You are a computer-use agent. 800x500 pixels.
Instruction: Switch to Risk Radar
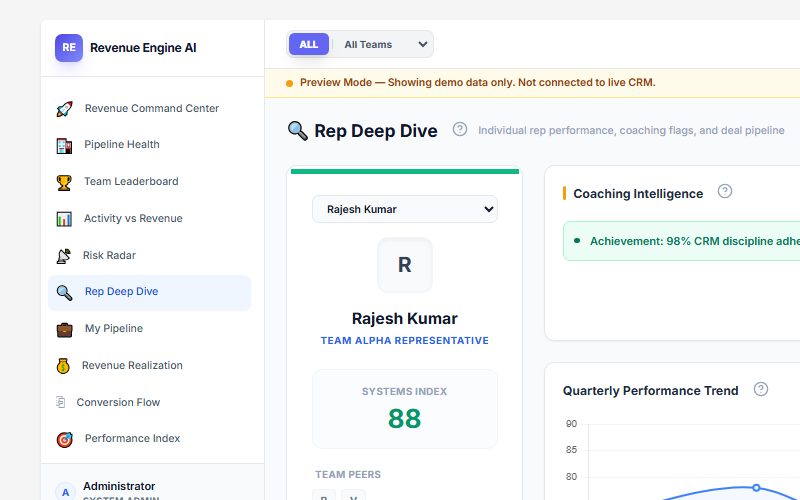(109, 255)
